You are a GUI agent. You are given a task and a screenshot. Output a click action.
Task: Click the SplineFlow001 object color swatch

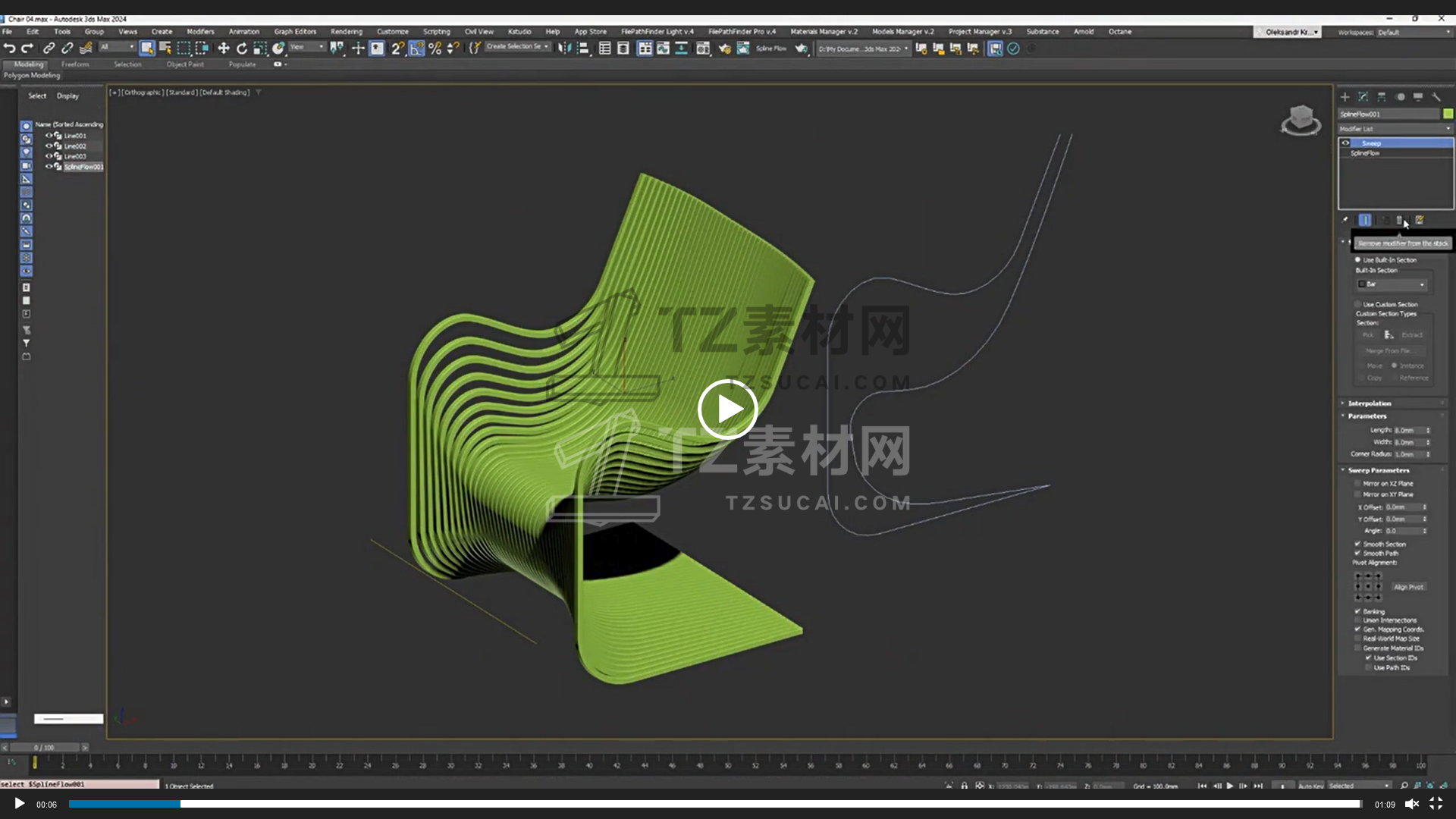pos(1448,114)
